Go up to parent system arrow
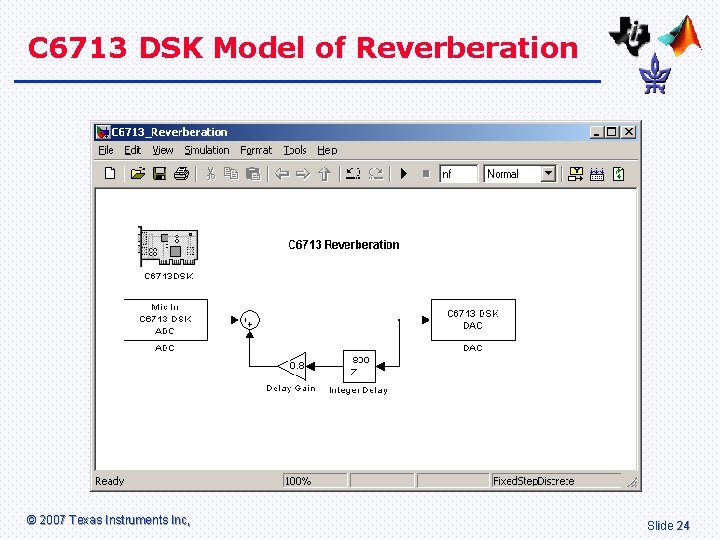 point(325,174)
